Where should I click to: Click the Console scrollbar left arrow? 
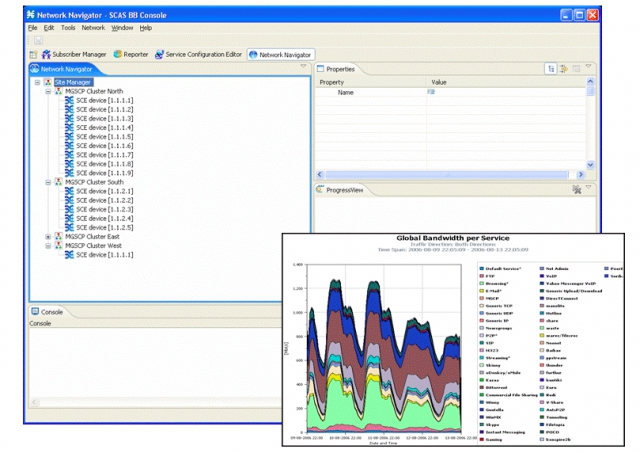[x=34, y=402]
